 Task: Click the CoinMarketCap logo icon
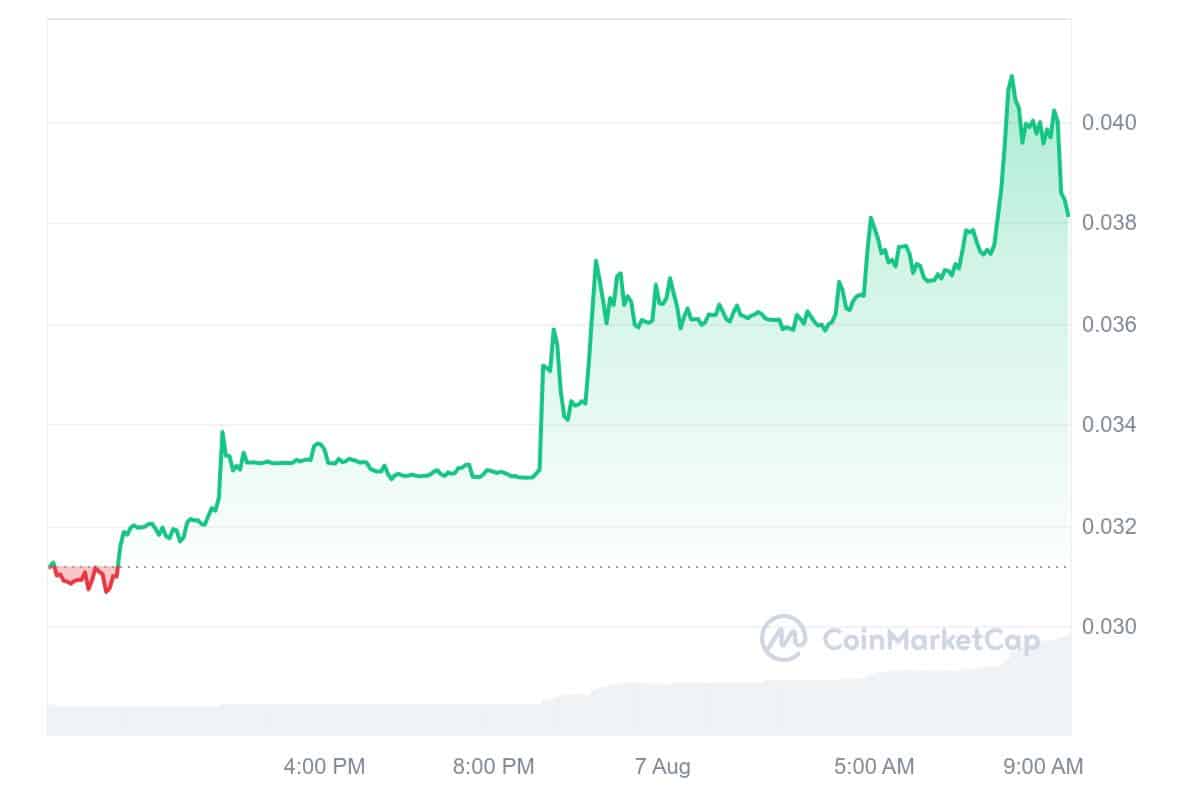(x=783, y=638)
